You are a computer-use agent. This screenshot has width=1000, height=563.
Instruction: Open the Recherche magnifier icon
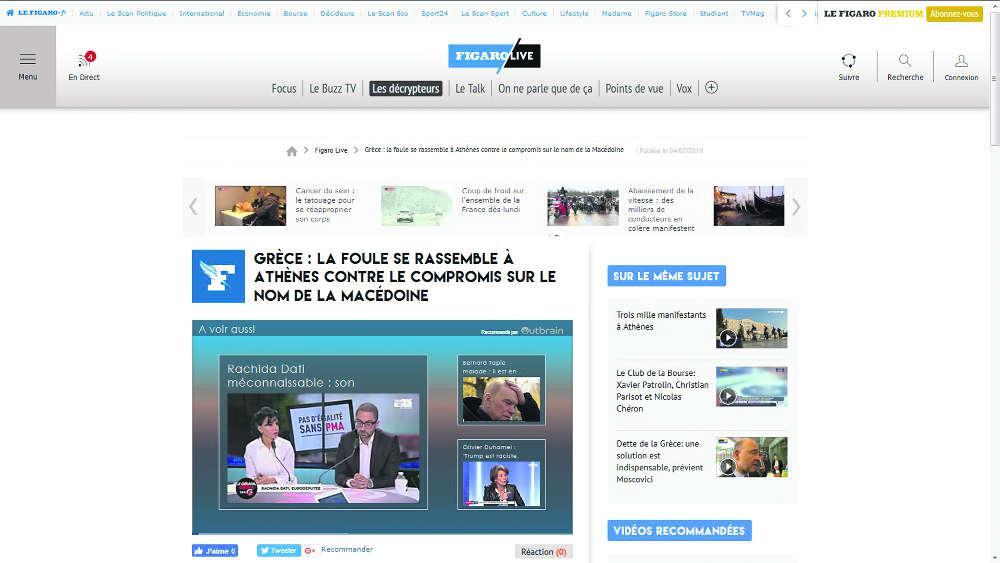click(904, 61)
